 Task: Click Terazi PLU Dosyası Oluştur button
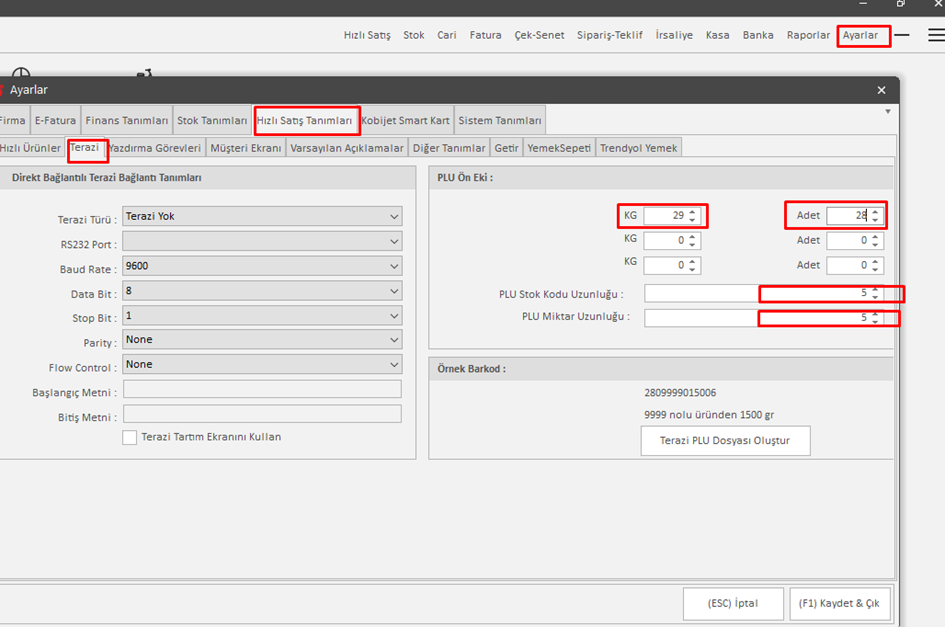point(725,441)
